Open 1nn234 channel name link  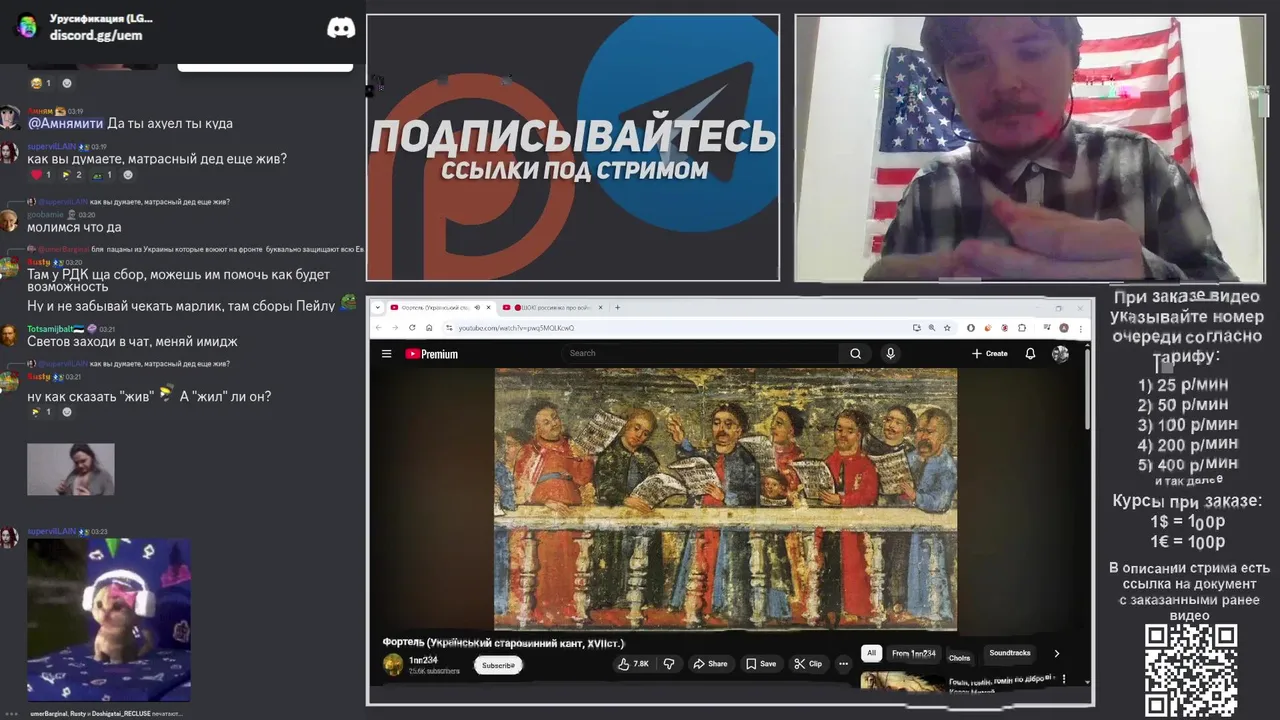pyautogui.click(x=423, y=660)
